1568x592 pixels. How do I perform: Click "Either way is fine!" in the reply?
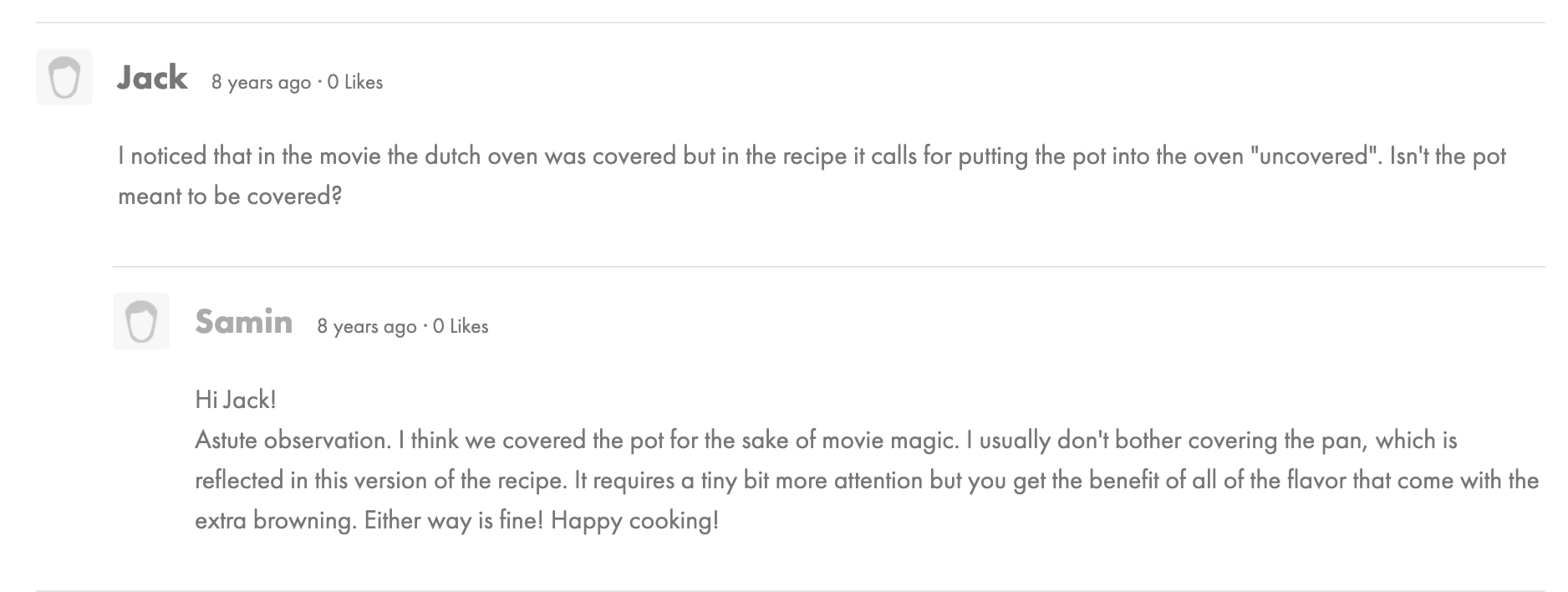coord(454,521)
